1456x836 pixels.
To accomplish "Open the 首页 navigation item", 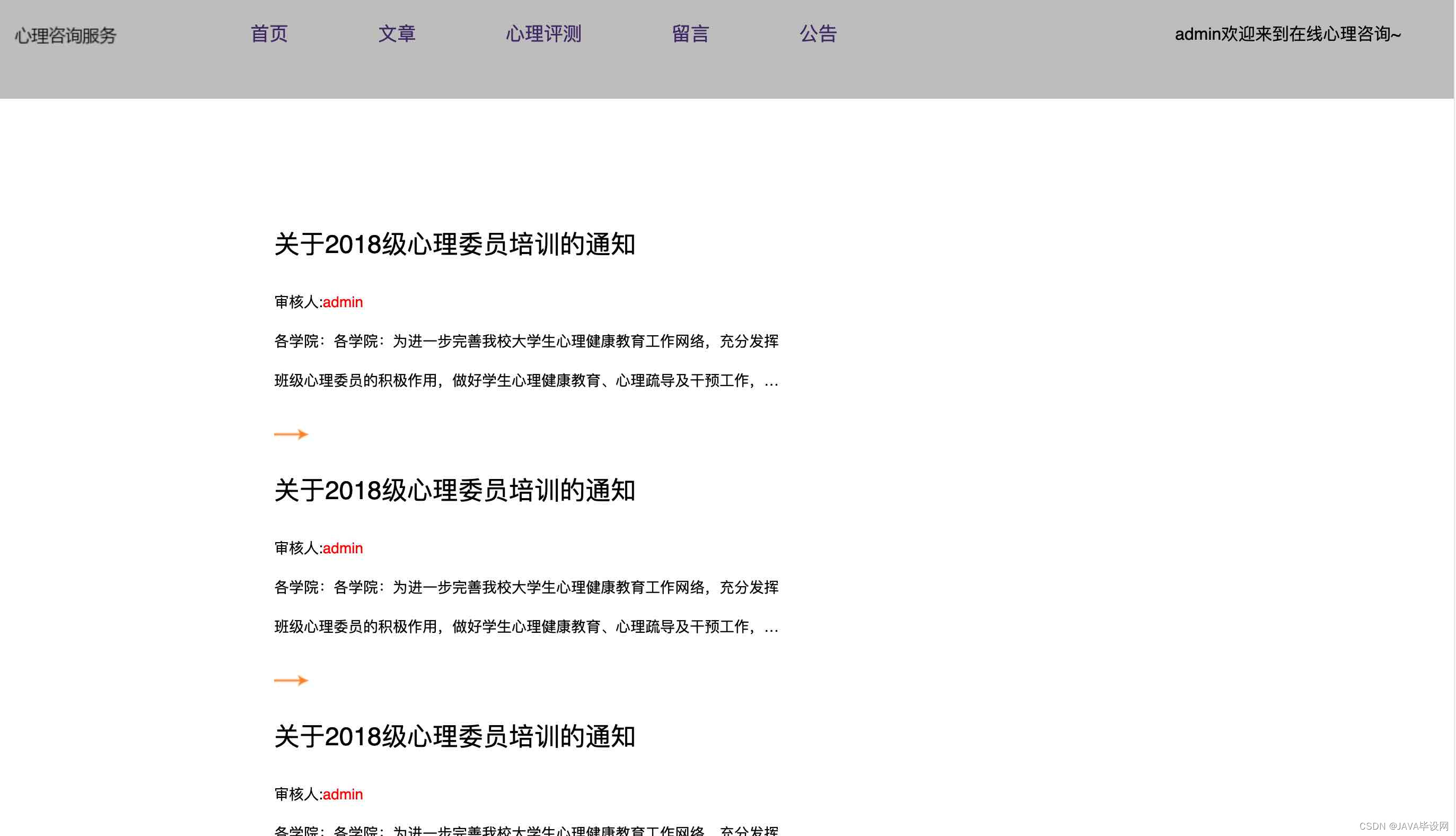I will coord(269,34).
